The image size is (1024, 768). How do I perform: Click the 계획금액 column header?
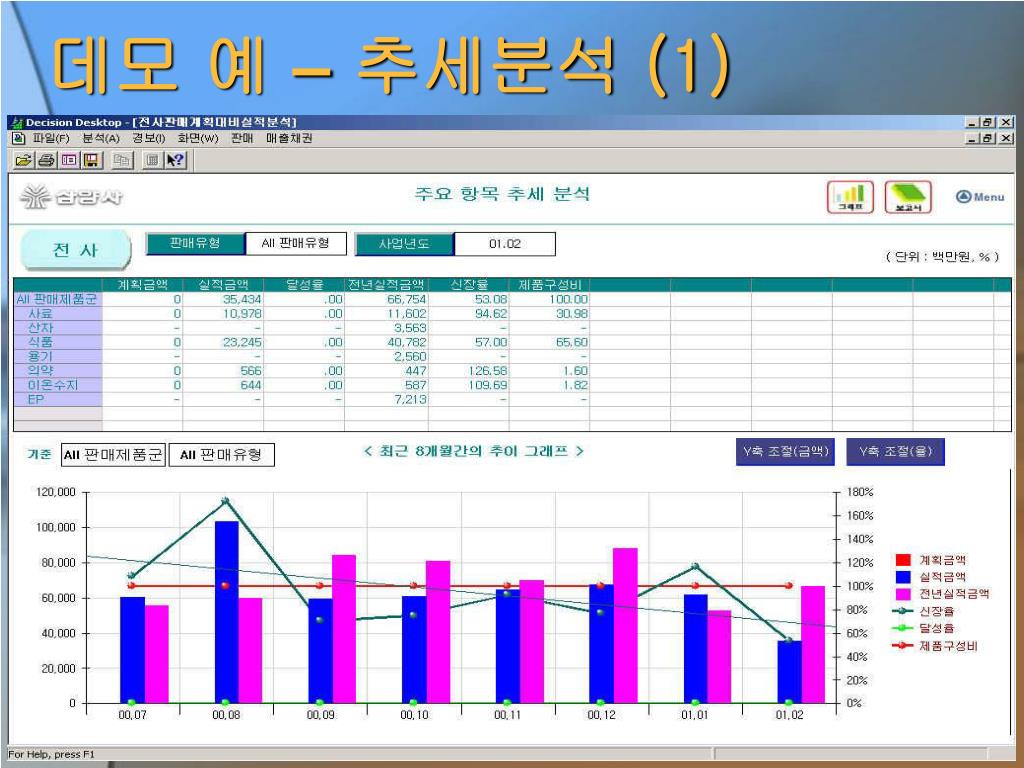142,285
